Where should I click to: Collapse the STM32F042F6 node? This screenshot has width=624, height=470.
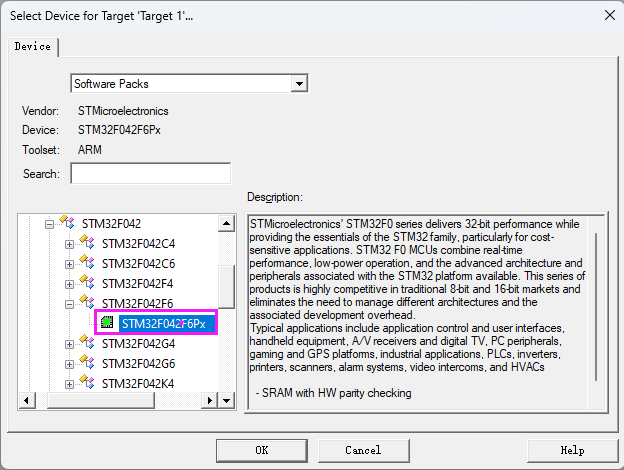(69, 304)
